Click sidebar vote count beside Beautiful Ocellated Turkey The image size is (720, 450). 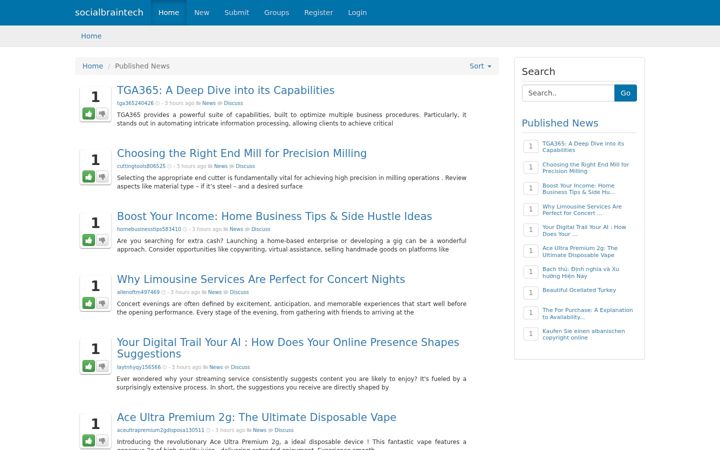pyautogui.click(x=531, y=292)
